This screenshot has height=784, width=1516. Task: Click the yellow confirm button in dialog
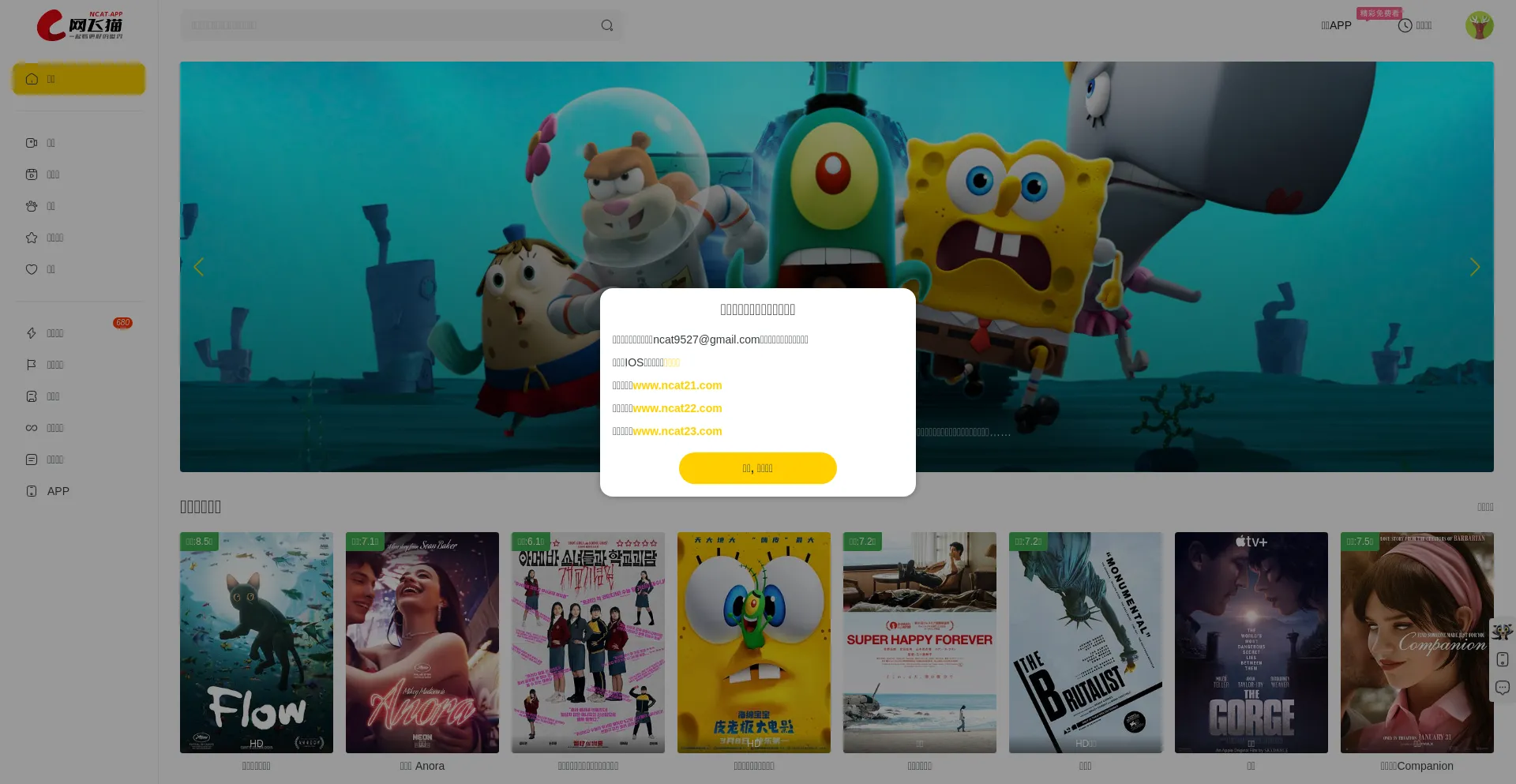[758, 468]
